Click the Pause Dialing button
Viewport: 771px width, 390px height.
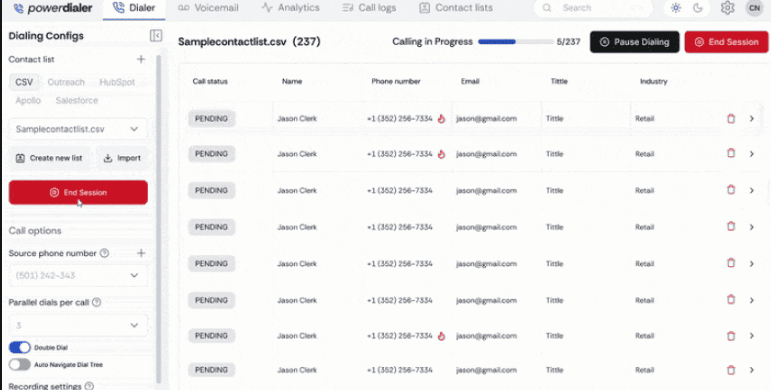(635, 42)
